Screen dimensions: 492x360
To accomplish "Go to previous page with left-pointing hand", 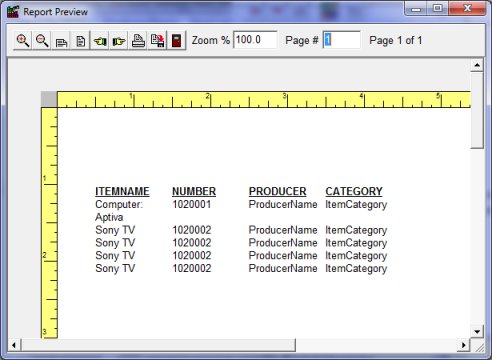I will pyautogui.click(x=100, y=41).
